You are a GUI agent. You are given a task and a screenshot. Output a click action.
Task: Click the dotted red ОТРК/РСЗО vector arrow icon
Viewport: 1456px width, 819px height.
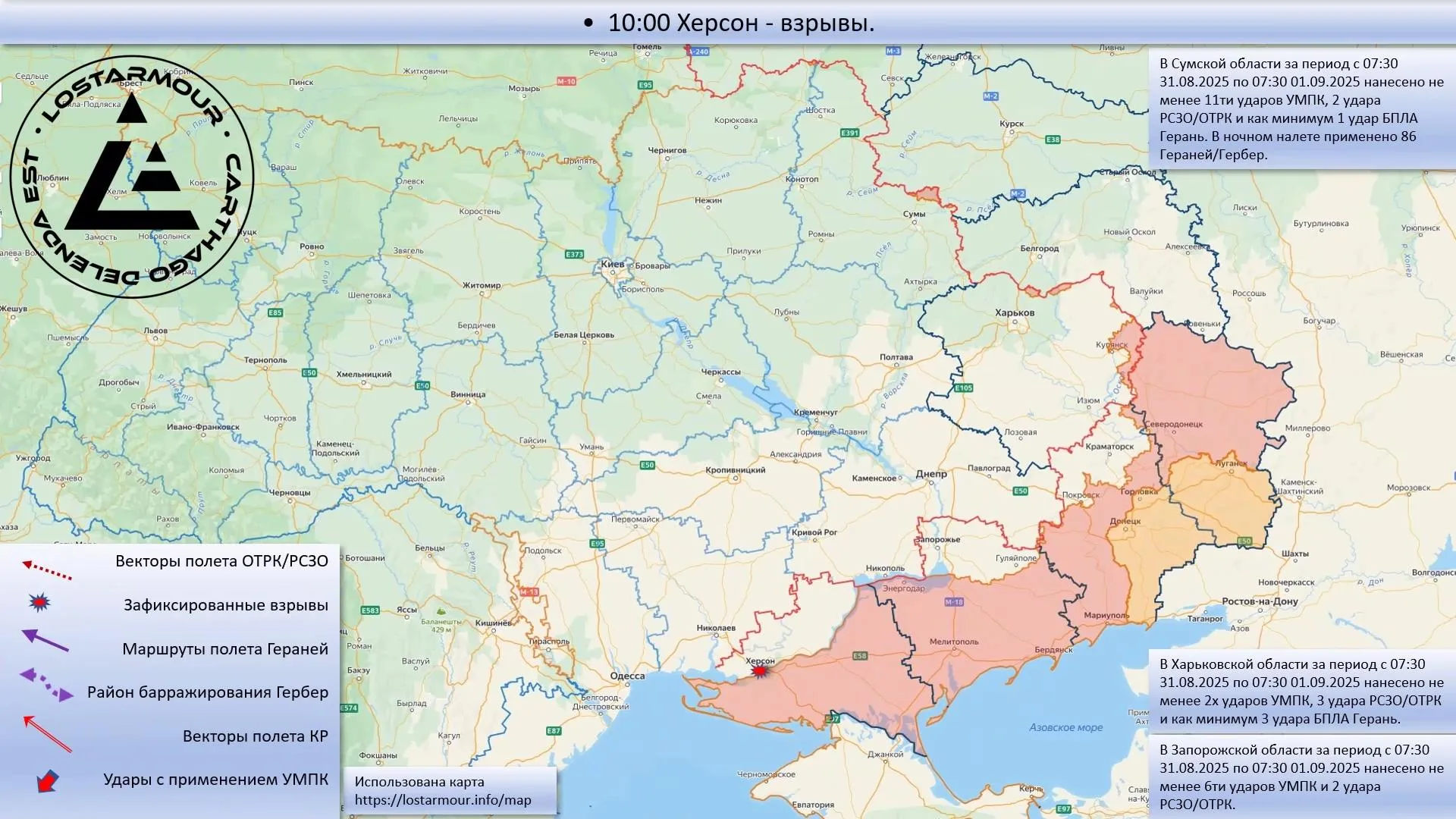pyautogui.click(x=47, y=570)
